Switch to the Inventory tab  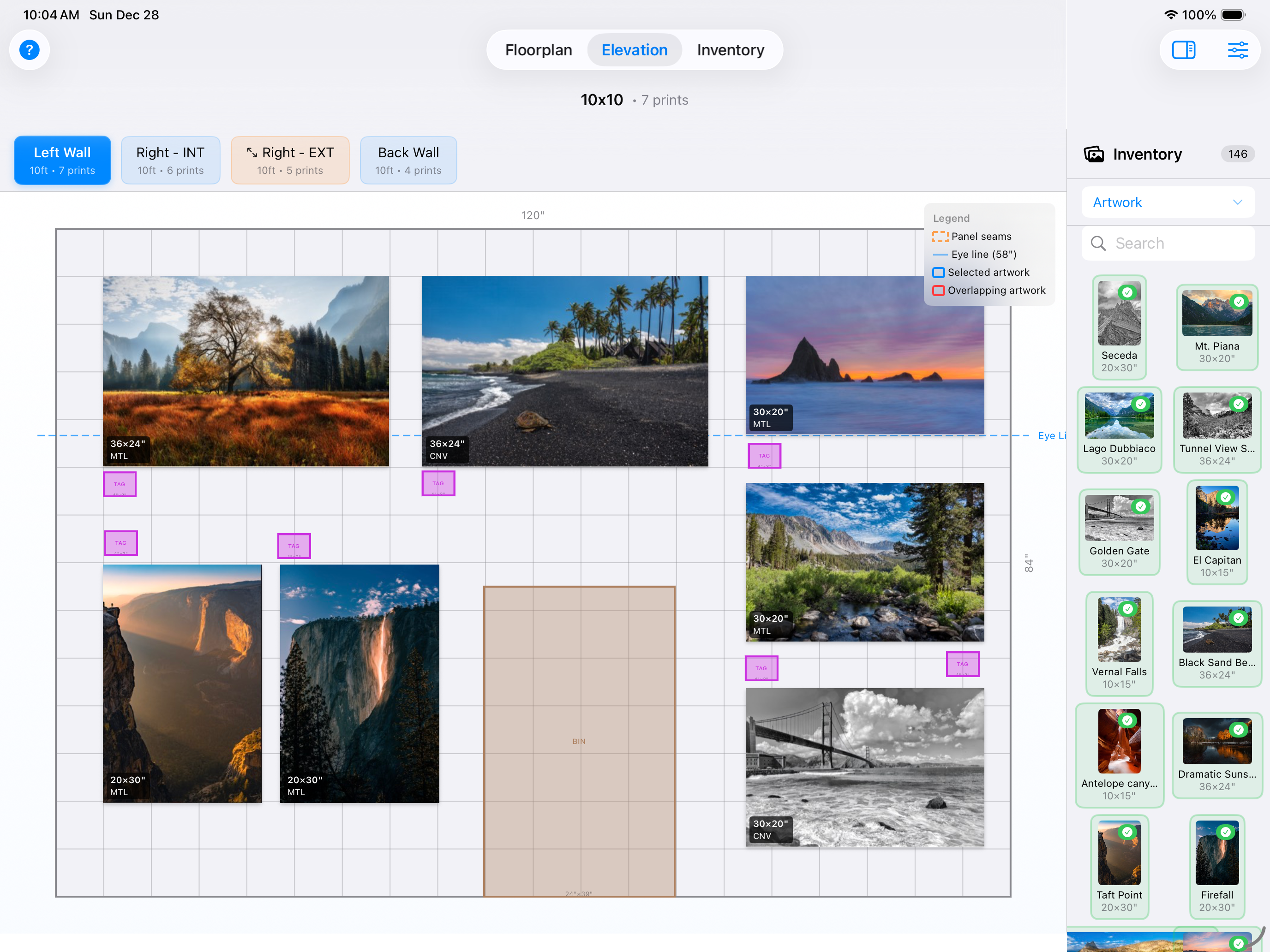click(730, 50)
